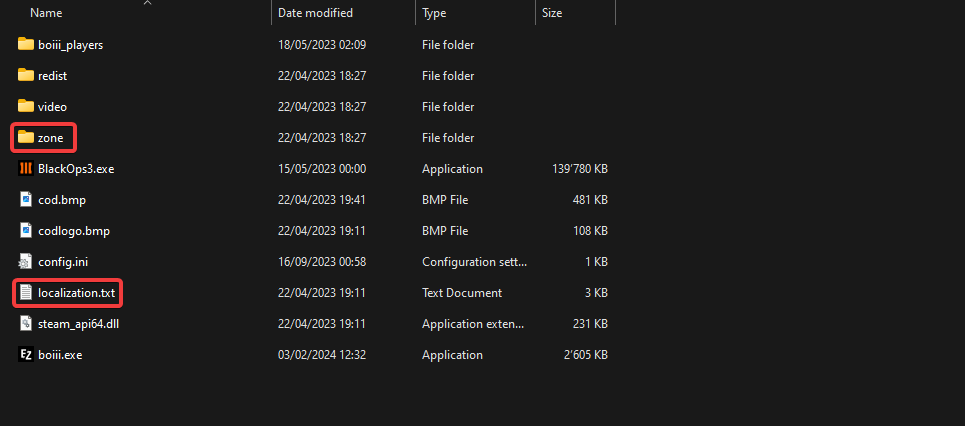Click the localization.txt document icon

pos(26,293)
